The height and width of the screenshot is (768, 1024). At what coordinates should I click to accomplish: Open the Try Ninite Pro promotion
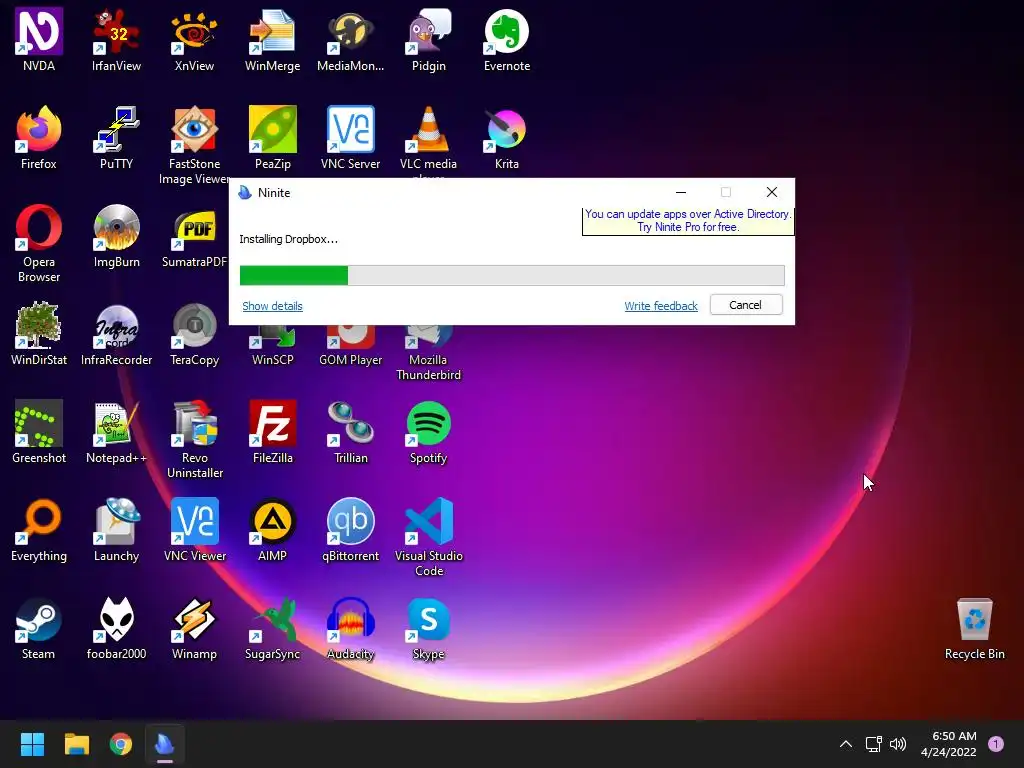point(688,221)
